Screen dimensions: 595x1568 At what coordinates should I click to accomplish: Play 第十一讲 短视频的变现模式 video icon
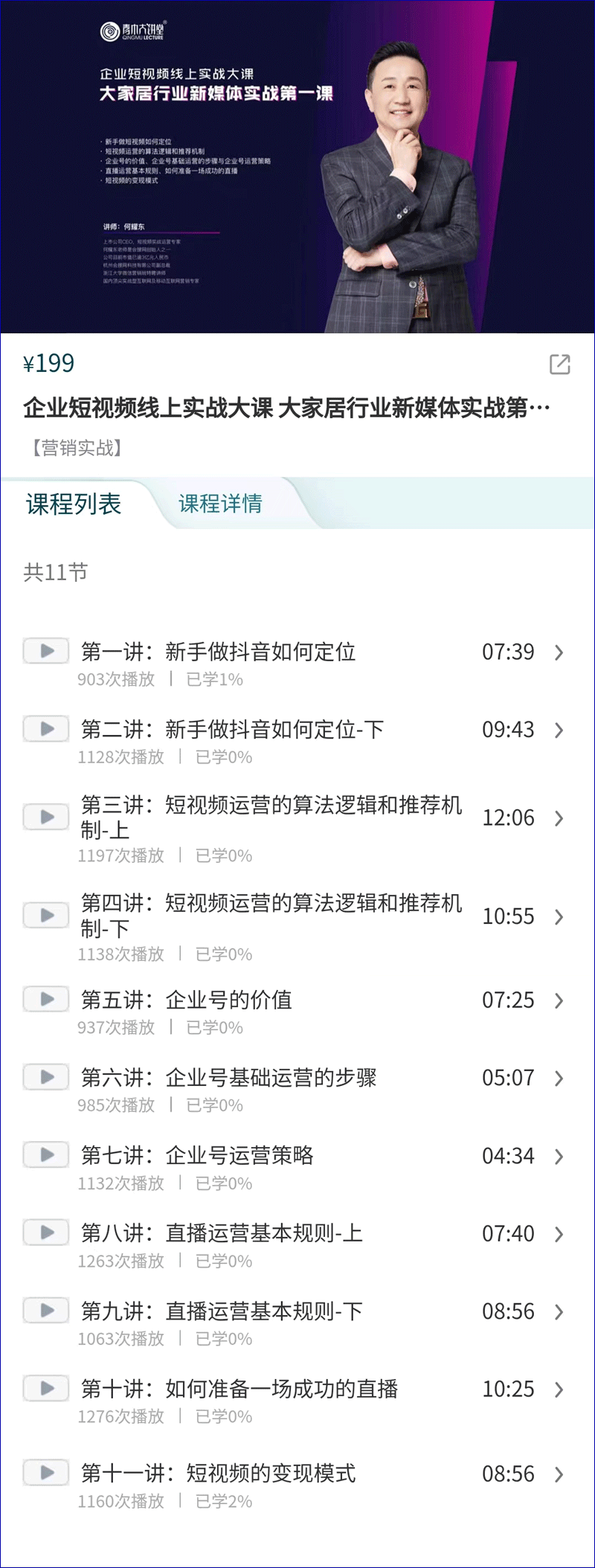click(x=46, y=1472)
